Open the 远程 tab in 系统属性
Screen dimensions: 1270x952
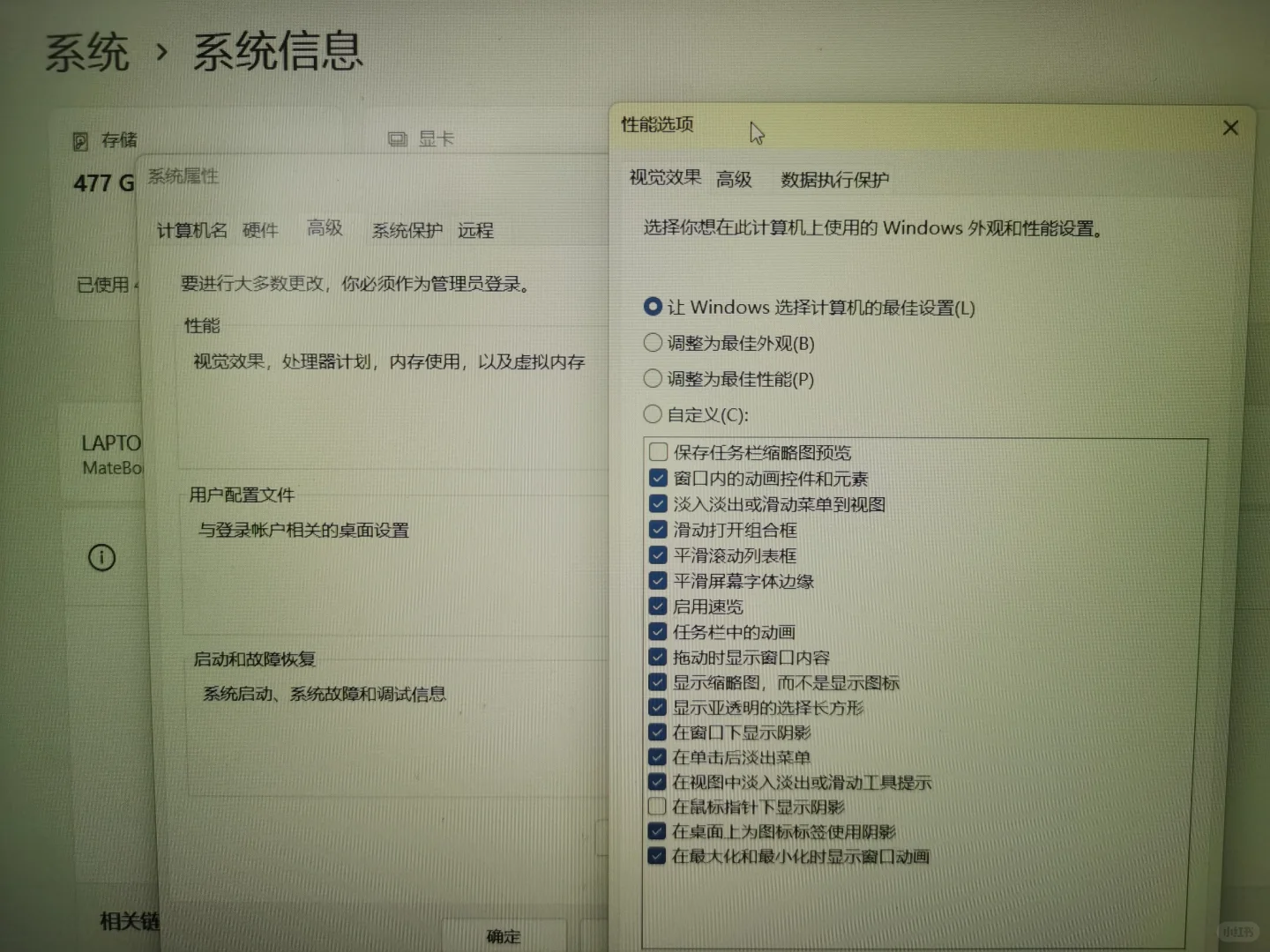474,230
